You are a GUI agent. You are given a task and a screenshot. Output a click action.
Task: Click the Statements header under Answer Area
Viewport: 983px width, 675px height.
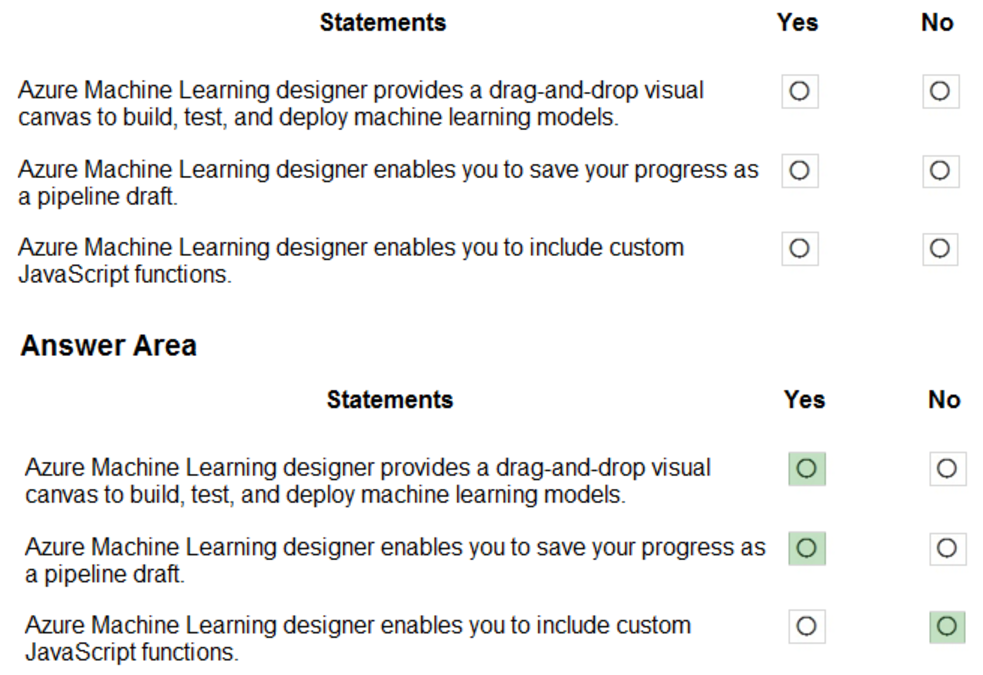click(x=390, y=400)
